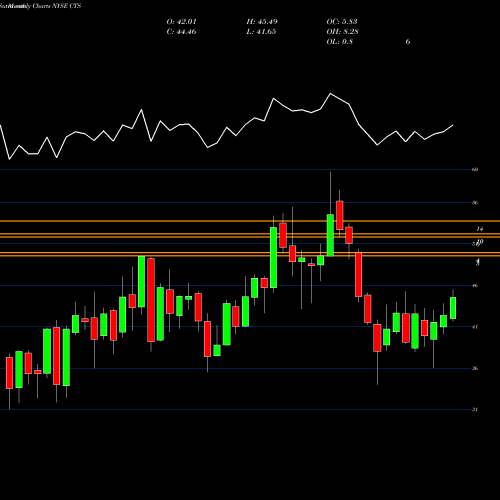
Task: Click the 'OH: 8.28' reading
Action: point(343,32)
